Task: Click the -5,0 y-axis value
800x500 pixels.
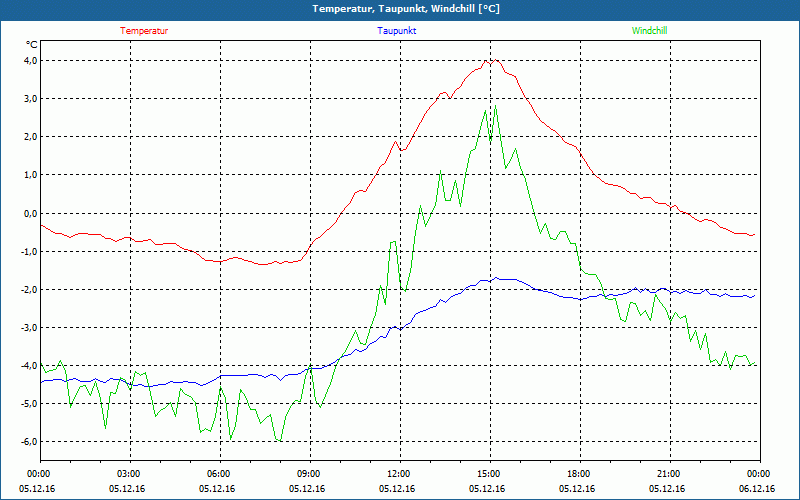Action: click(29, 404)
